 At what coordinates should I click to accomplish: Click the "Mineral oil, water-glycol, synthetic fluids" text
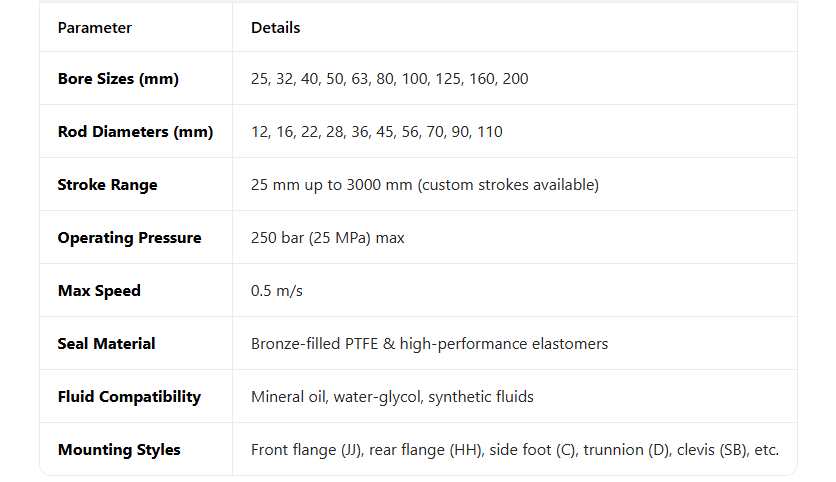click(392, 397)
